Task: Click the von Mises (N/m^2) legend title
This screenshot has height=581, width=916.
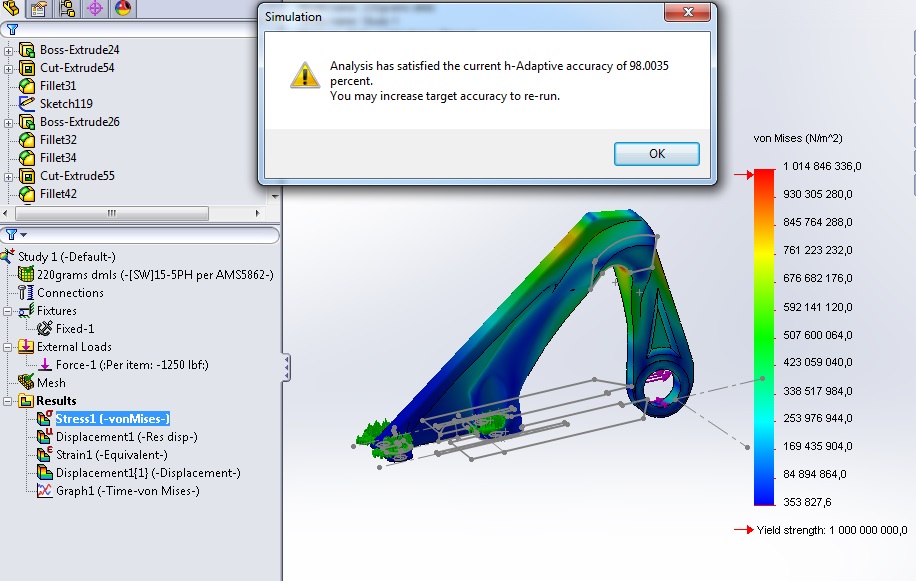Action: [798, 138]
